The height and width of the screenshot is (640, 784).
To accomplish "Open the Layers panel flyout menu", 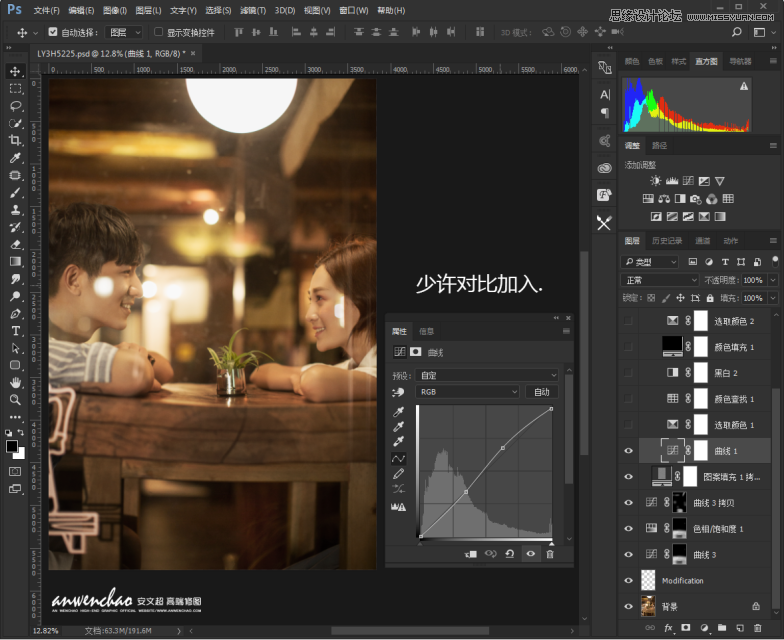I will pos(774,241).
